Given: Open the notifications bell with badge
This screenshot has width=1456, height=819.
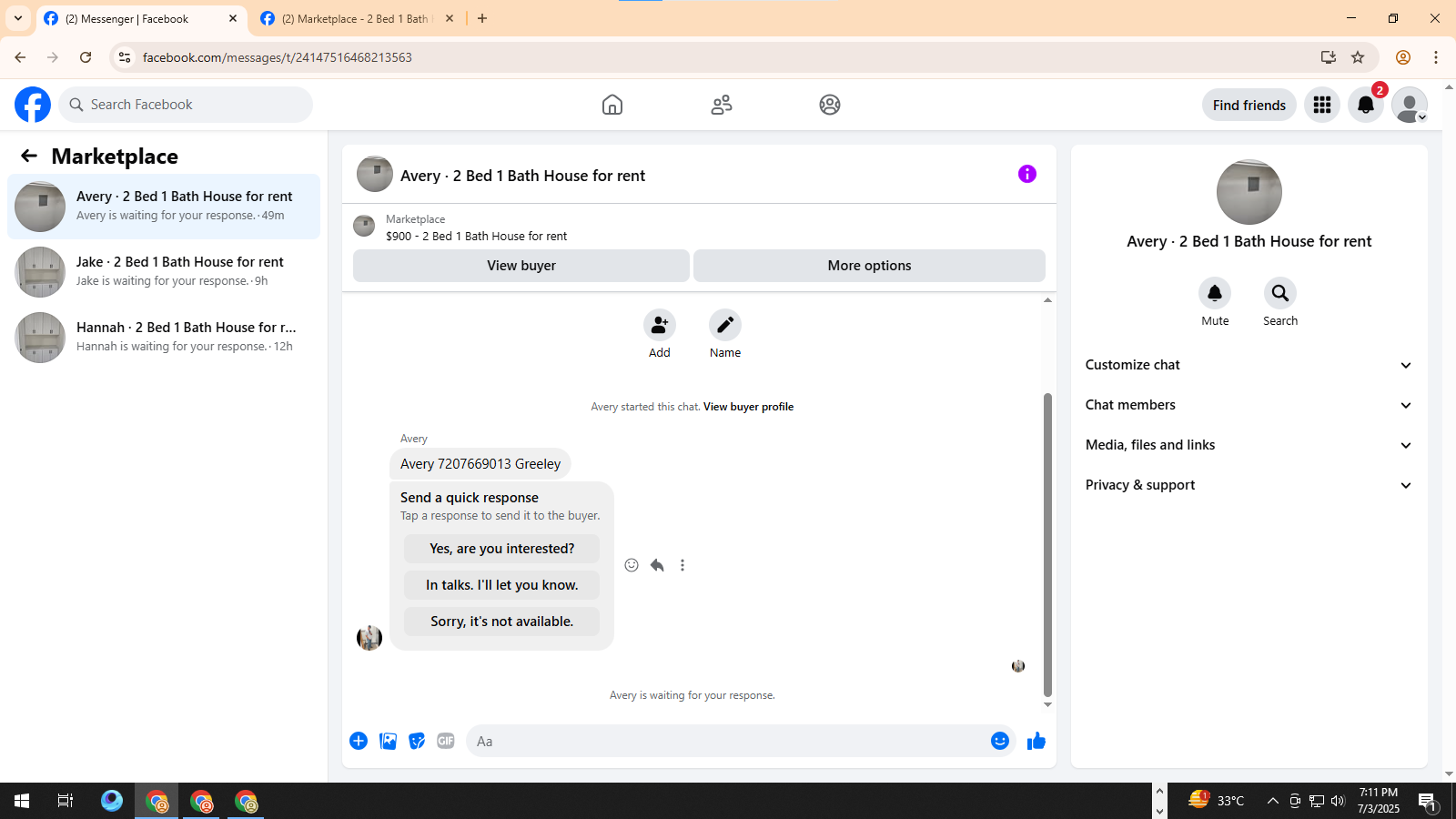Looking at the screenshot, I should coord(1366,105).
